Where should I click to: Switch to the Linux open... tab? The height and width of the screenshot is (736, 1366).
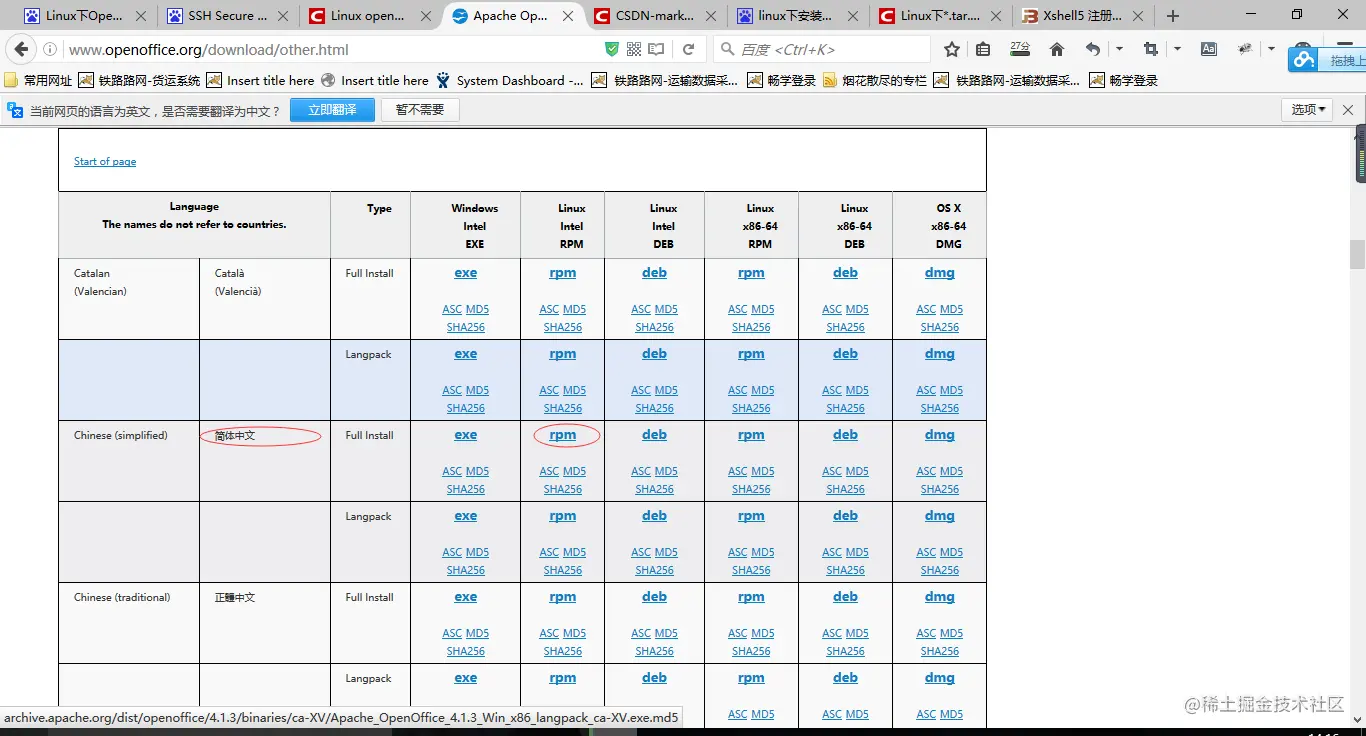coord(368,16)
